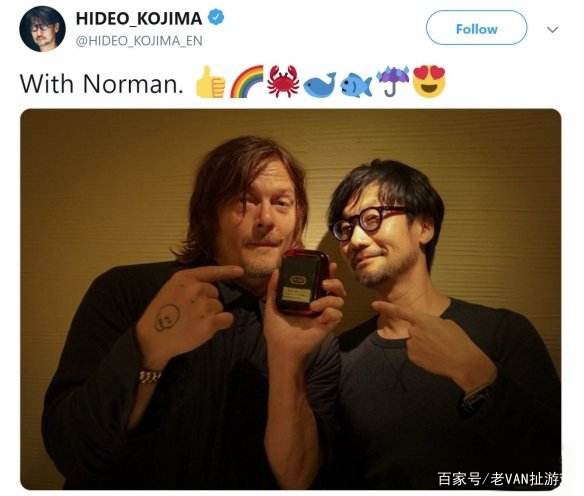Click the heart-eyes smiley emoji
This screenshot has width=584, height=496.
click(x=429, y=82)
